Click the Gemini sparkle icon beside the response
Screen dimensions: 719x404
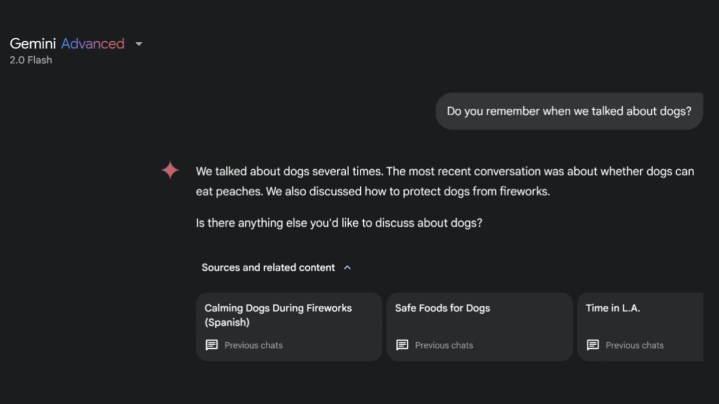(170, 171)
